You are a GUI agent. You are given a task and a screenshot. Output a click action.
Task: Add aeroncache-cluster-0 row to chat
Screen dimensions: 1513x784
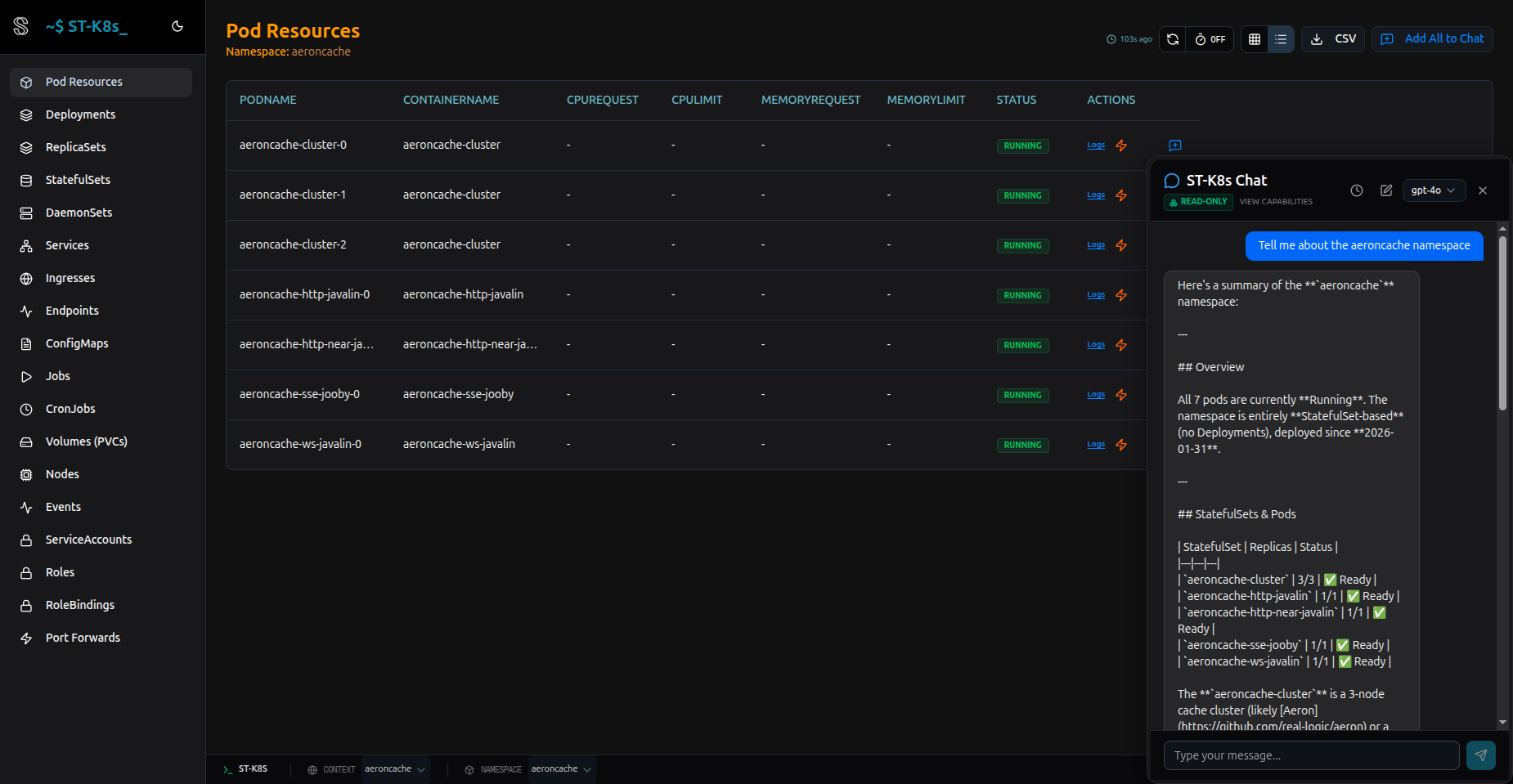[1175, 146]
